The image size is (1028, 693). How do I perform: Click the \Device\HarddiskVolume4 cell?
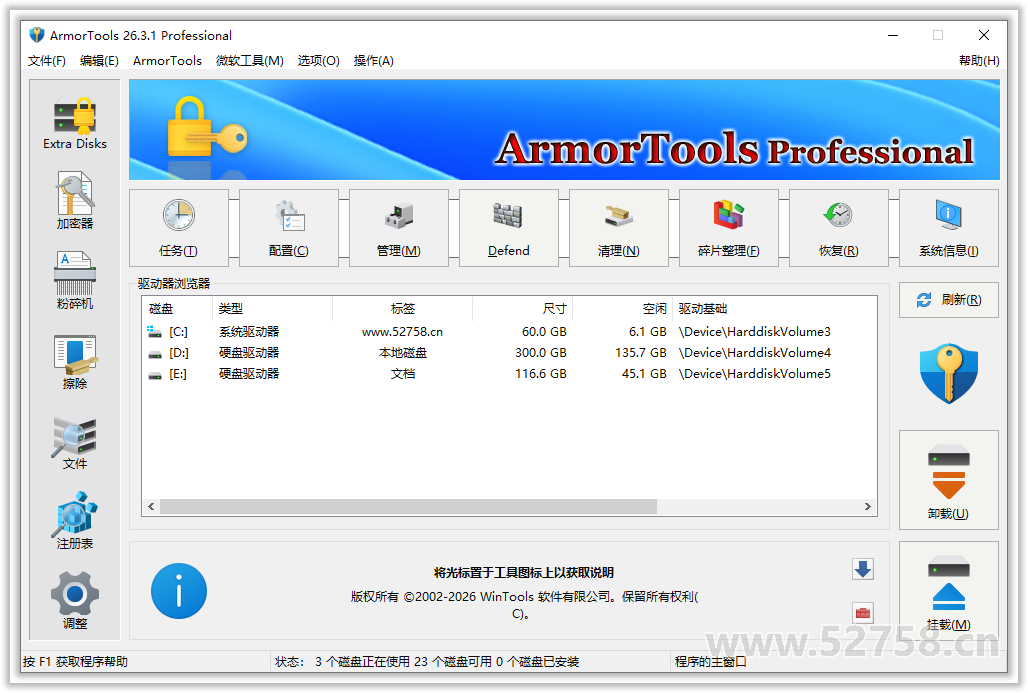tap(755, 353)
